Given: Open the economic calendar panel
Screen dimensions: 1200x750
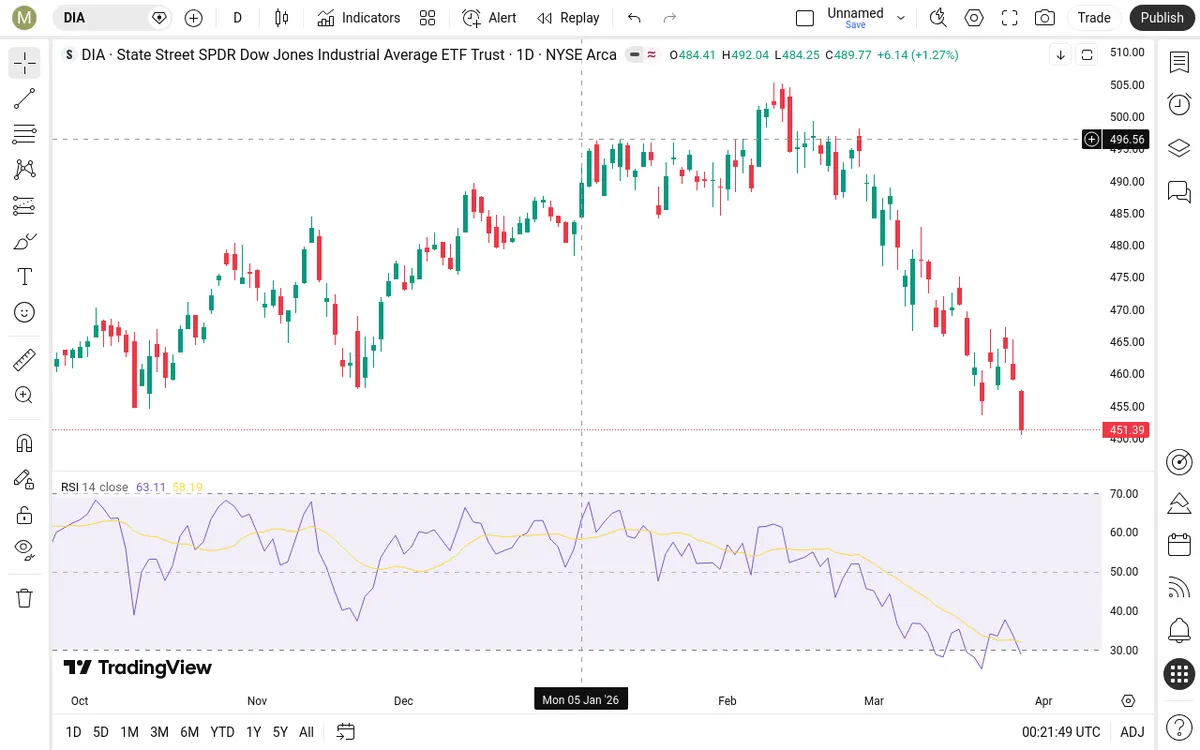Looking at the screenshot, I should (1179, 545).
